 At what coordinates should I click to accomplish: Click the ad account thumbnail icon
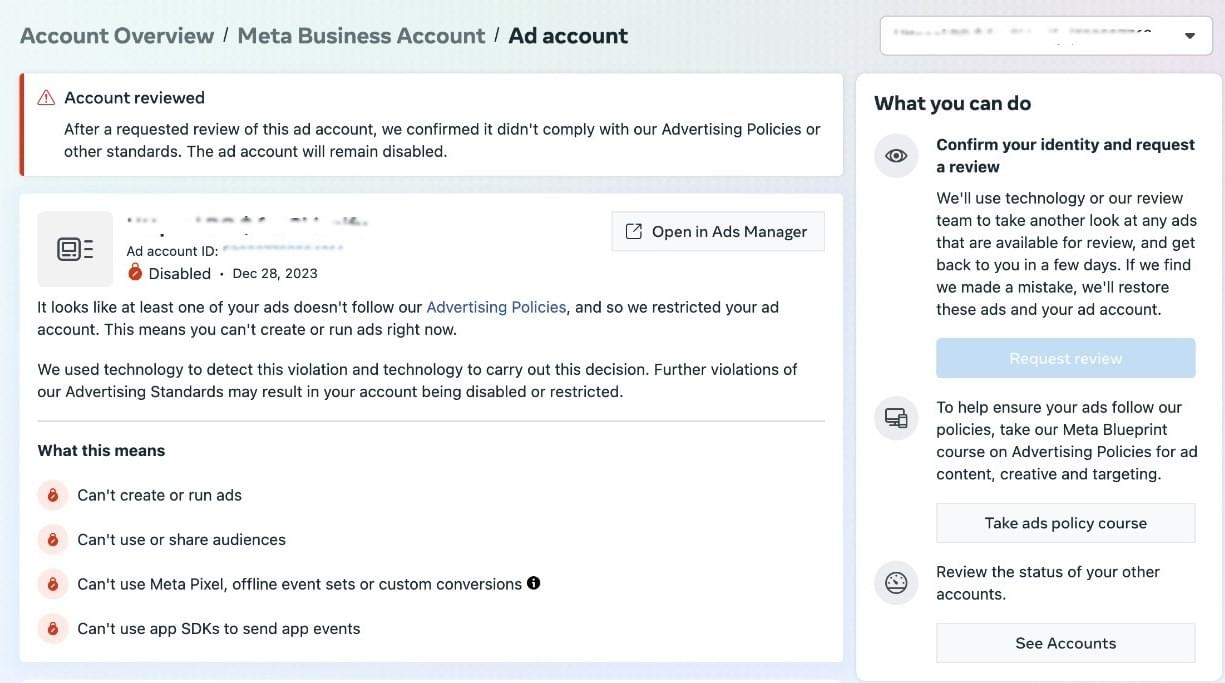coord(75,249)
